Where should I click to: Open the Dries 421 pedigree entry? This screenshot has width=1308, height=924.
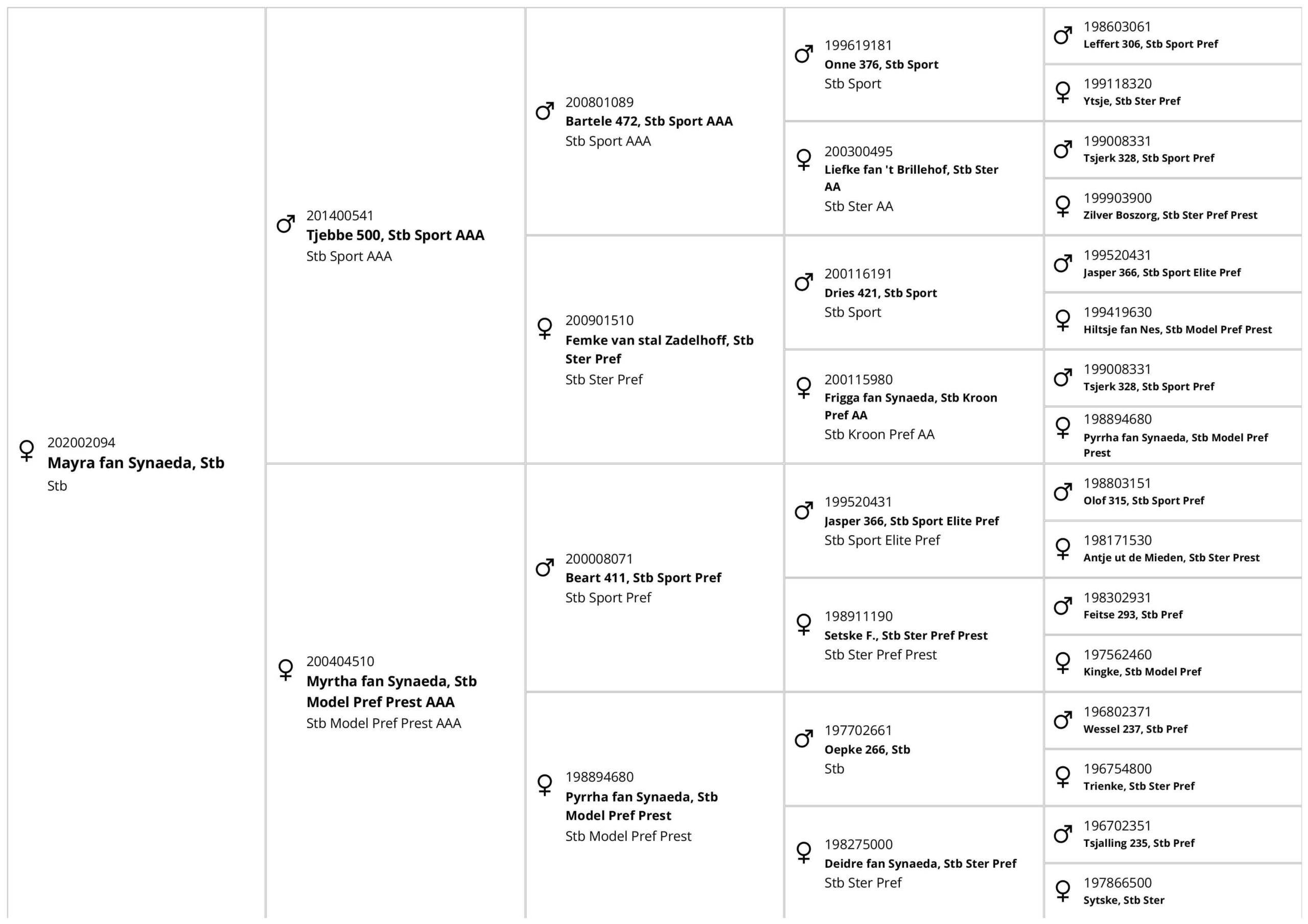coord(880,293)
